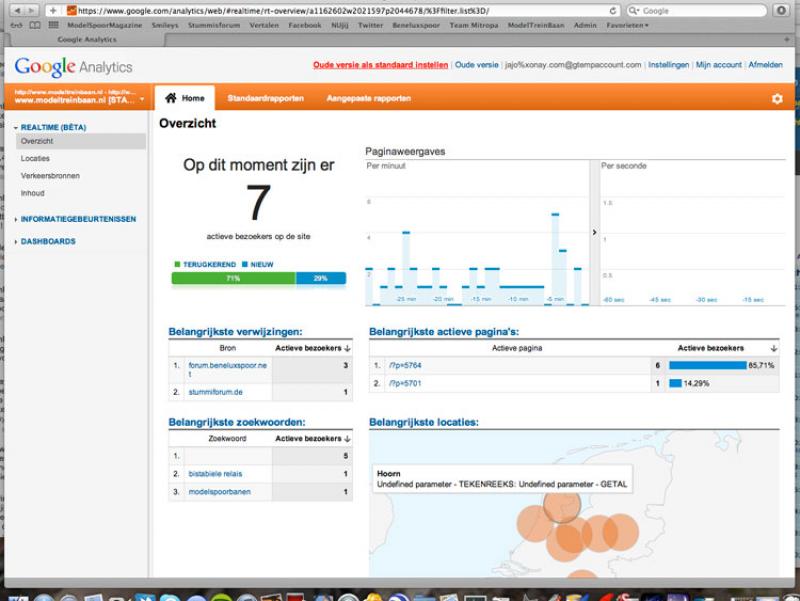The height and width of the screenshot is (601, 800).
Task: Click the plus add-bookmark button beside the address bar
Action: [53, 11]
